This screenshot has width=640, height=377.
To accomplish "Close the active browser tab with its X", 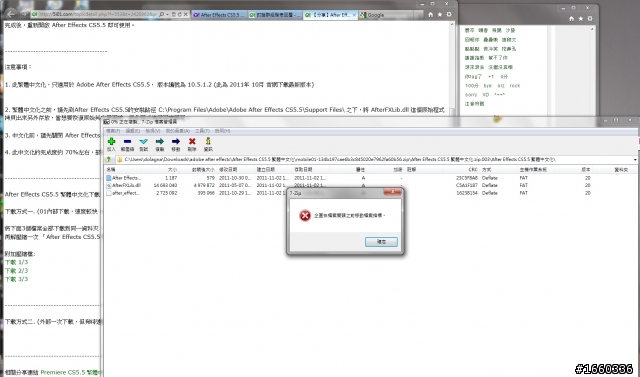I will [354, 15].
